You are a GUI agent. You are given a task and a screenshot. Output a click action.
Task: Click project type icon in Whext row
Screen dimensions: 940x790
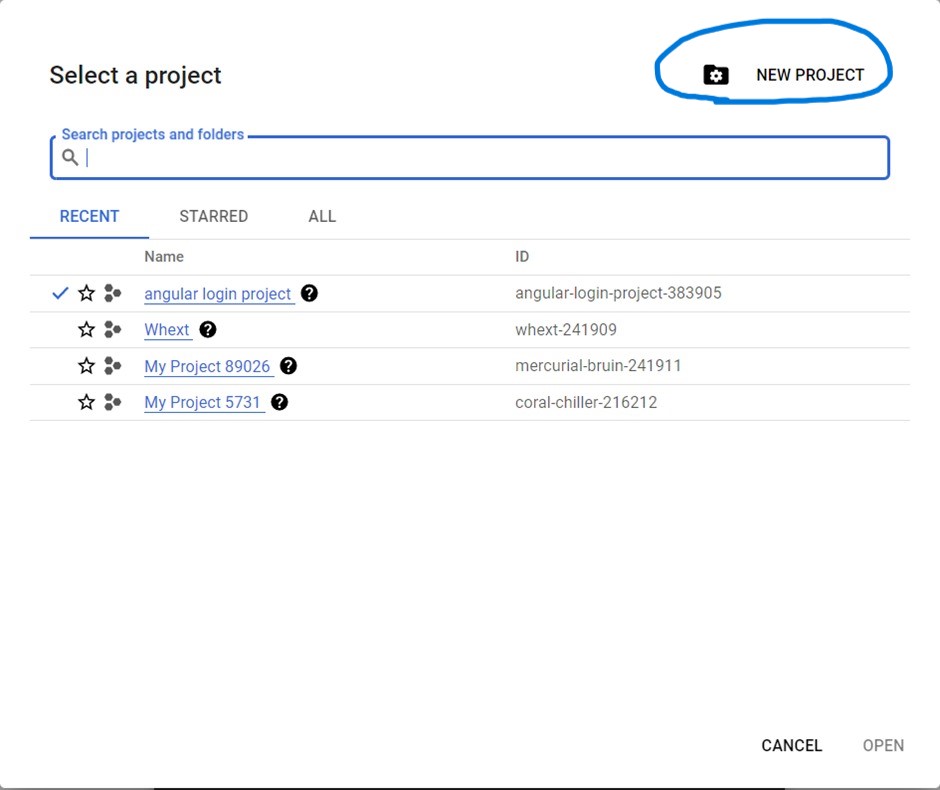pos(112,330)
